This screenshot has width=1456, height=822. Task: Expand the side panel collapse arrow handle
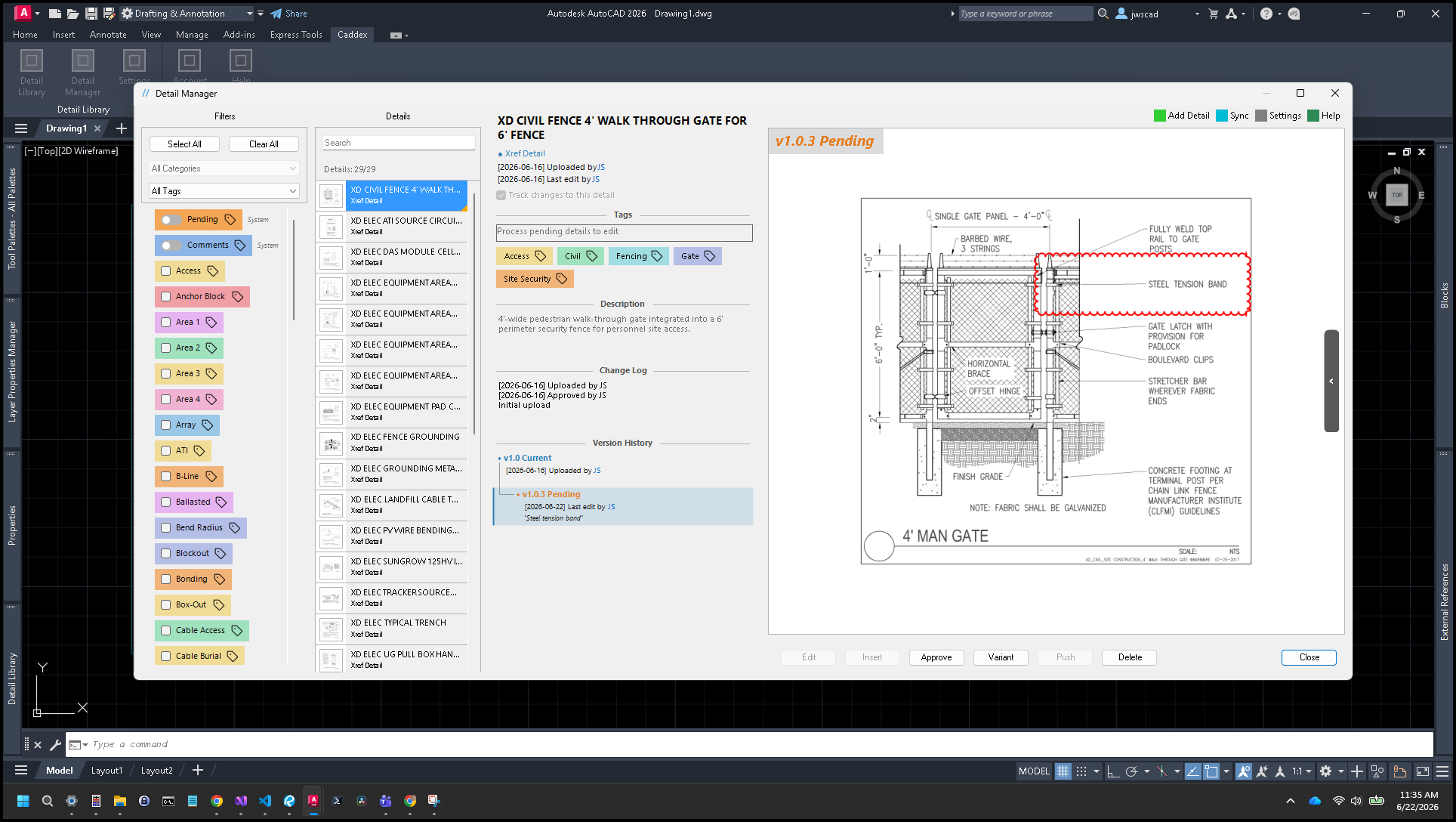click(1331, 382)
